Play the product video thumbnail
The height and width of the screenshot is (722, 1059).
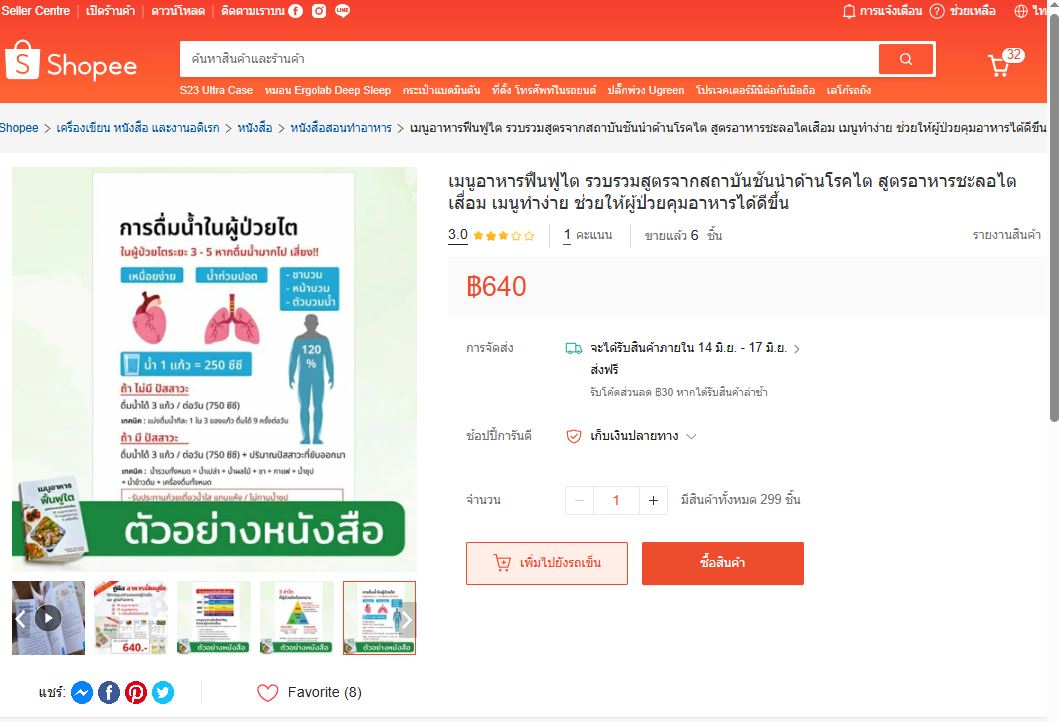point(48,618)
